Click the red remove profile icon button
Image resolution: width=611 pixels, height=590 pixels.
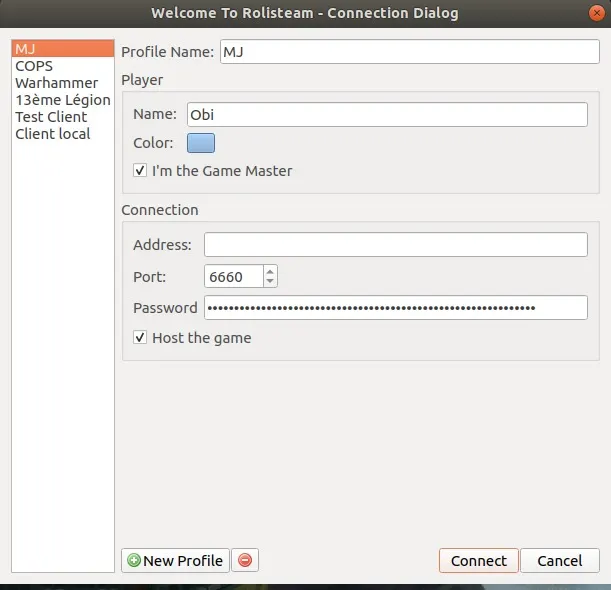click(x=245, y=560)
